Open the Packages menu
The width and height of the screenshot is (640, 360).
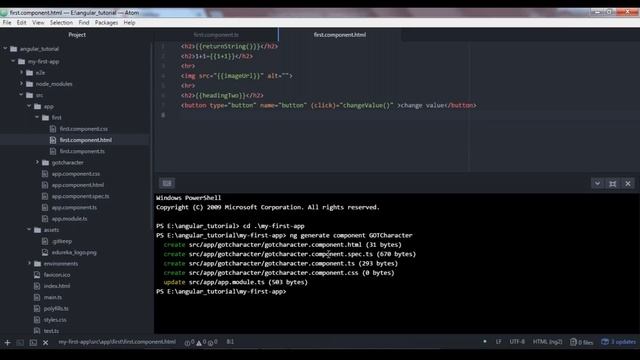[x=106, y=23]
